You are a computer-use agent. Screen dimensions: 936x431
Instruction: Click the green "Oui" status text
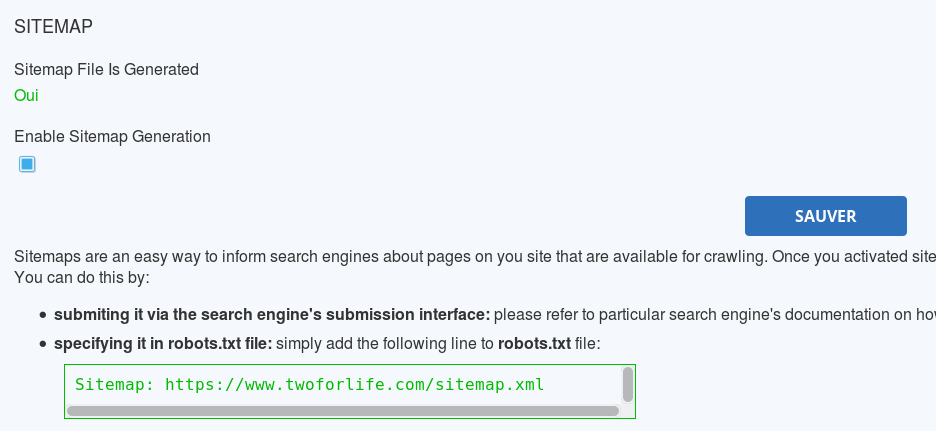click(x=26, y=96)
